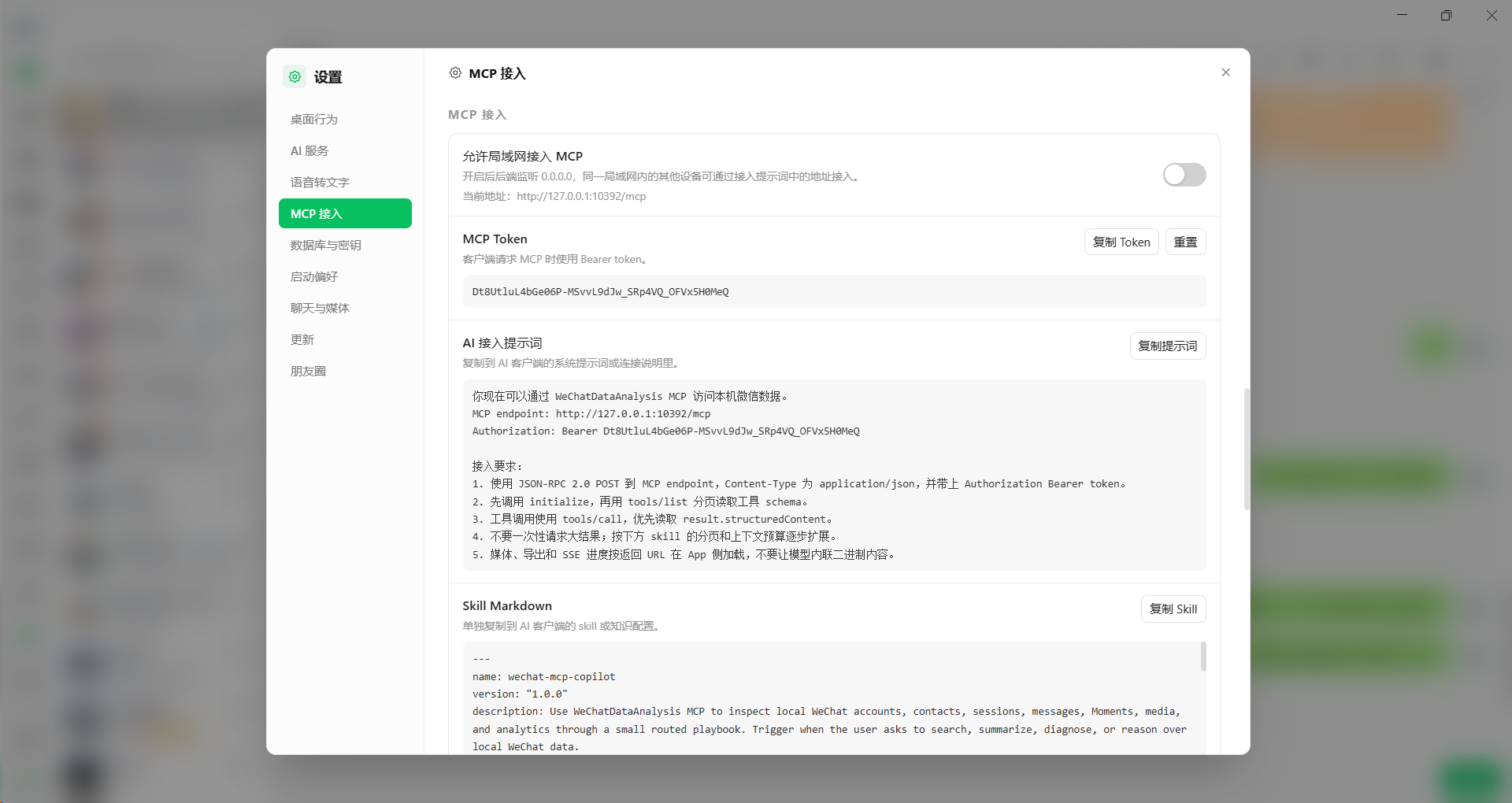Click 重置 token button
Screen dimensions: 1512x803
pos(1185,242)
